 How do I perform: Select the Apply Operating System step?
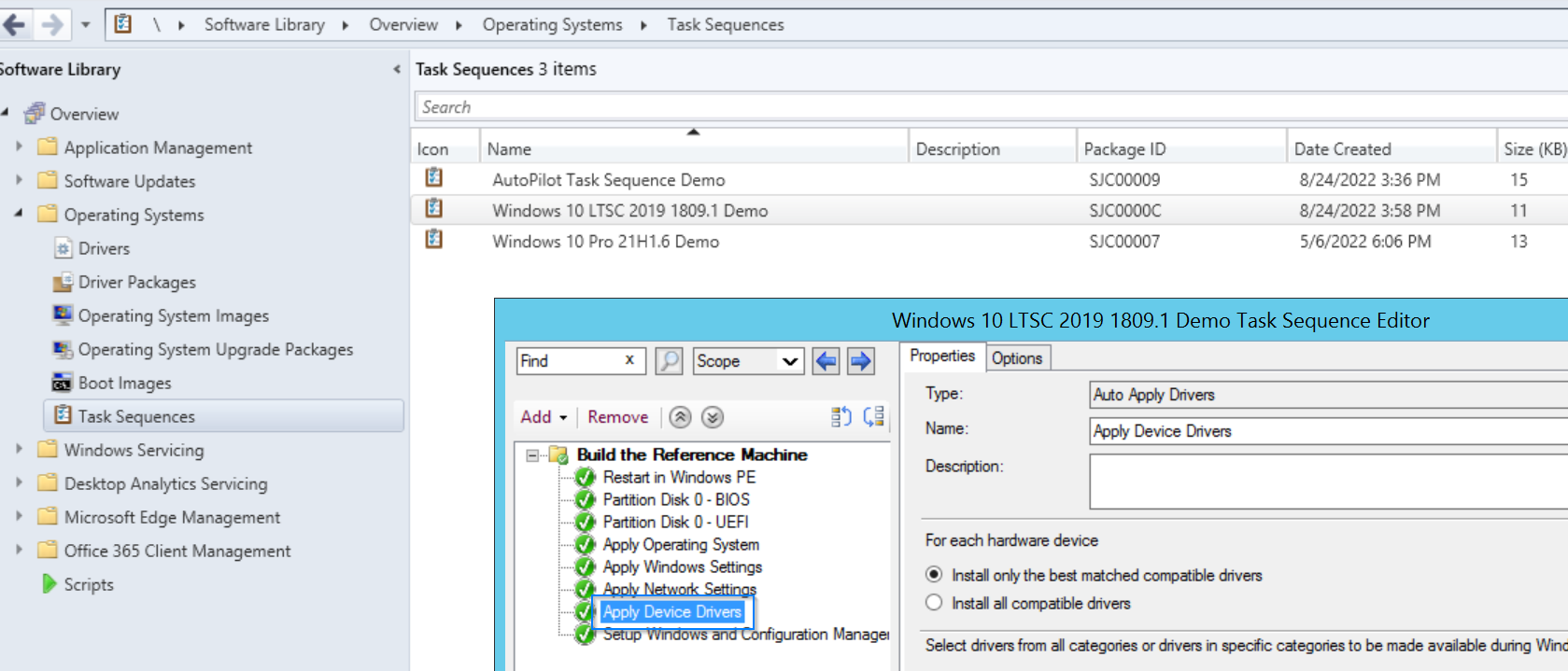(681, 544)
